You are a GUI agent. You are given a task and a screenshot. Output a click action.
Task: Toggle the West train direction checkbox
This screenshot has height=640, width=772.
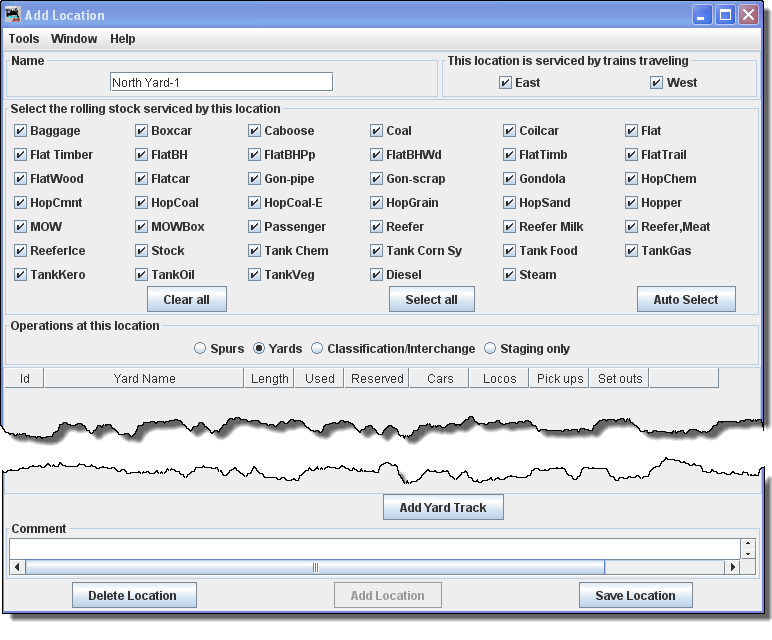pos(656,83)
